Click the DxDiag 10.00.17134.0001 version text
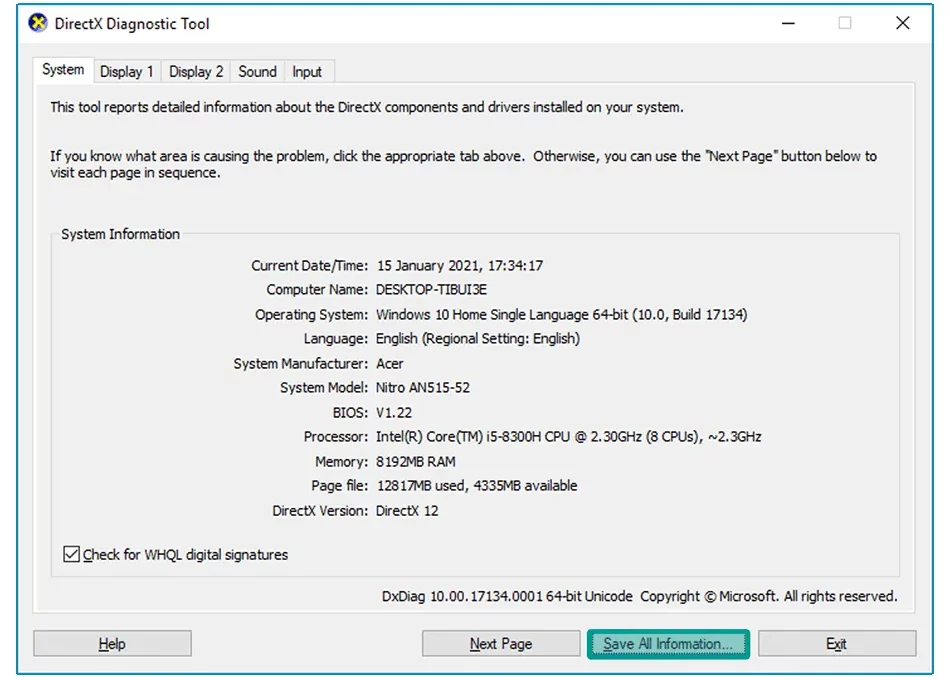The width and height of the screenshot is (950, 680). (x=507, y=596)
